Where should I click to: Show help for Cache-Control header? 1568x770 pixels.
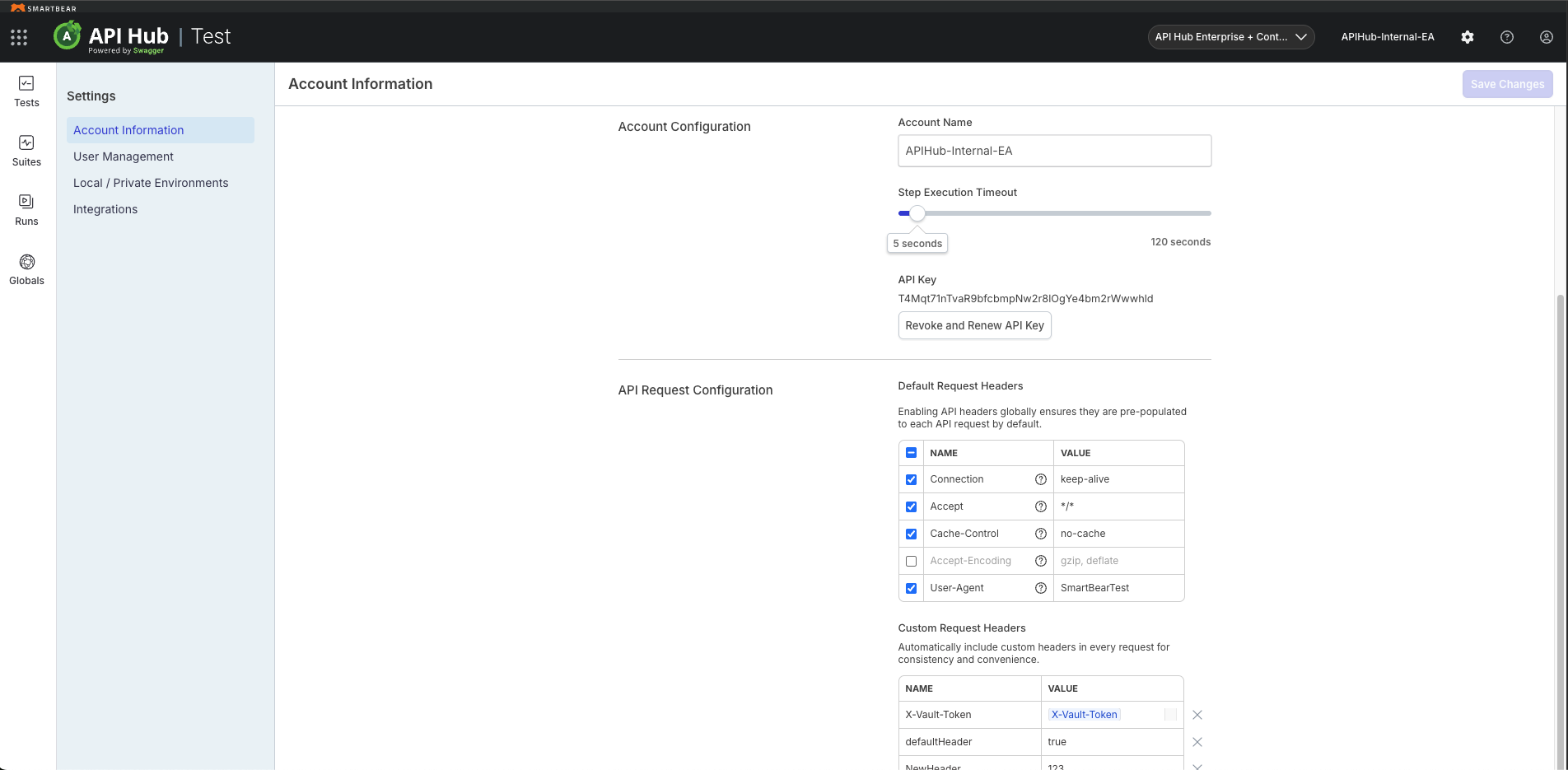1041,534
